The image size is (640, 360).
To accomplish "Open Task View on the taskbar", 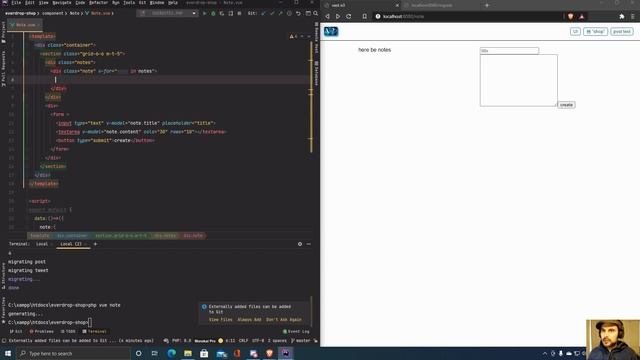I will (155, 353).
